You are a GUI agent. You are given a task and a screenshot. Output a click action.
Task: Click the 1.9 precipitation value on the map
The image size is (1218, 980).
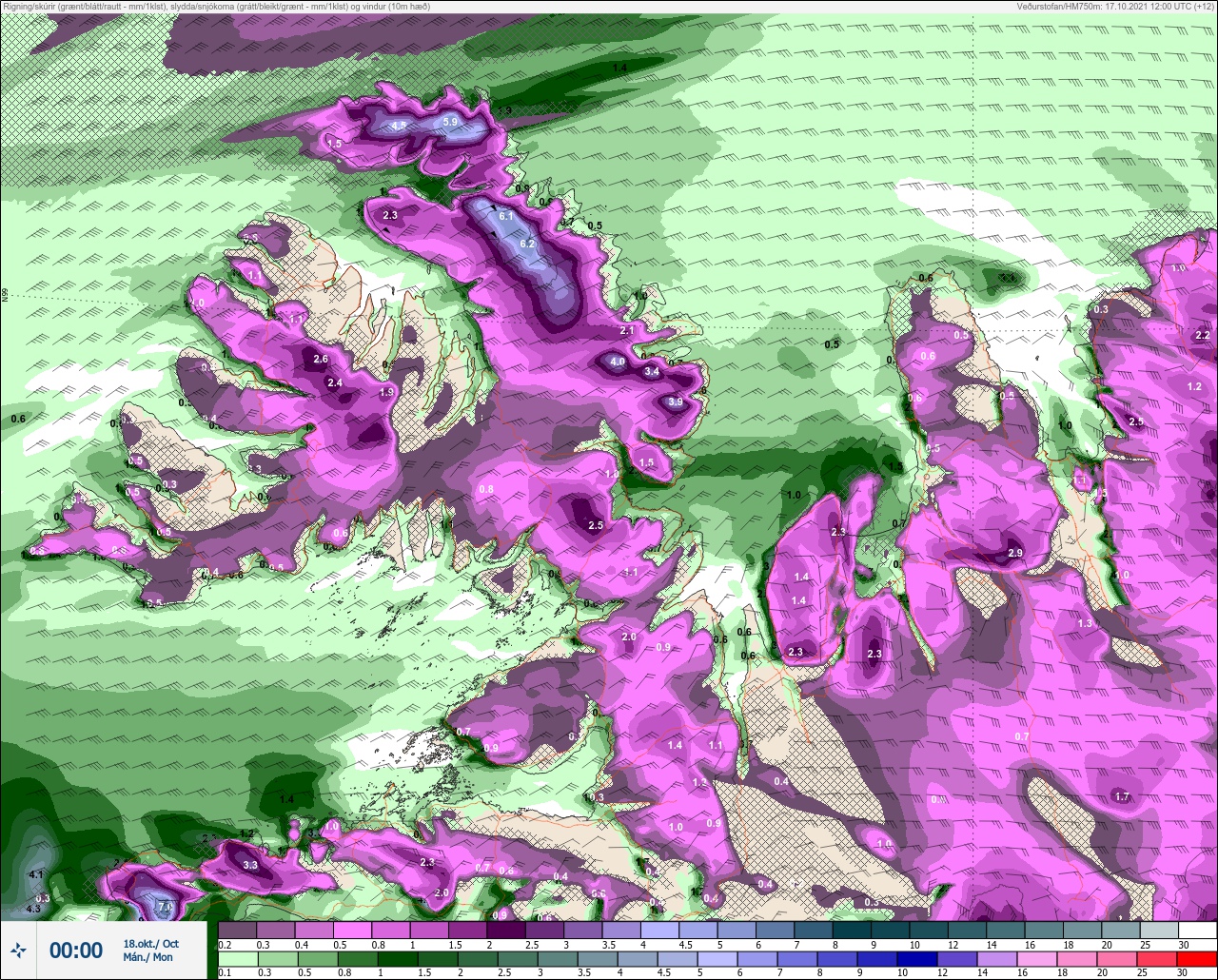point(386,392)
